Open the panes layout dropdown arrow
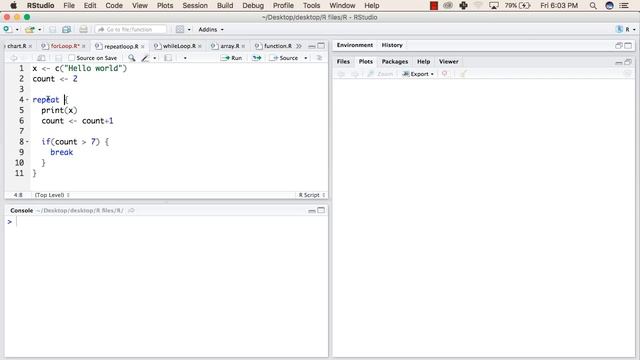The height and width of the screenshot is (360, 640). [x=189, y=30]
